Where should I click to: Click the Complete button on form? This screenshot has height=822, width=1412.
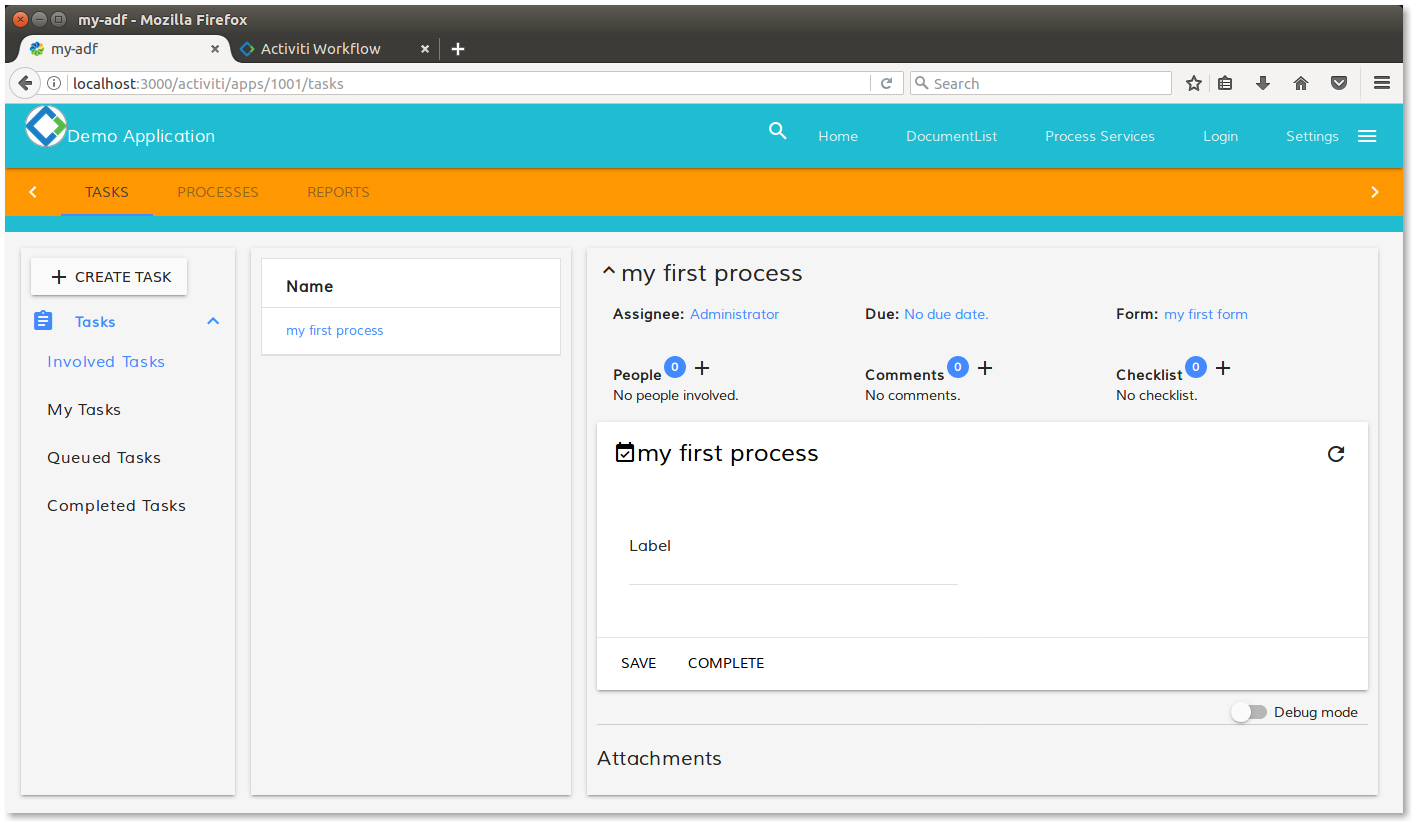[726, 663]
